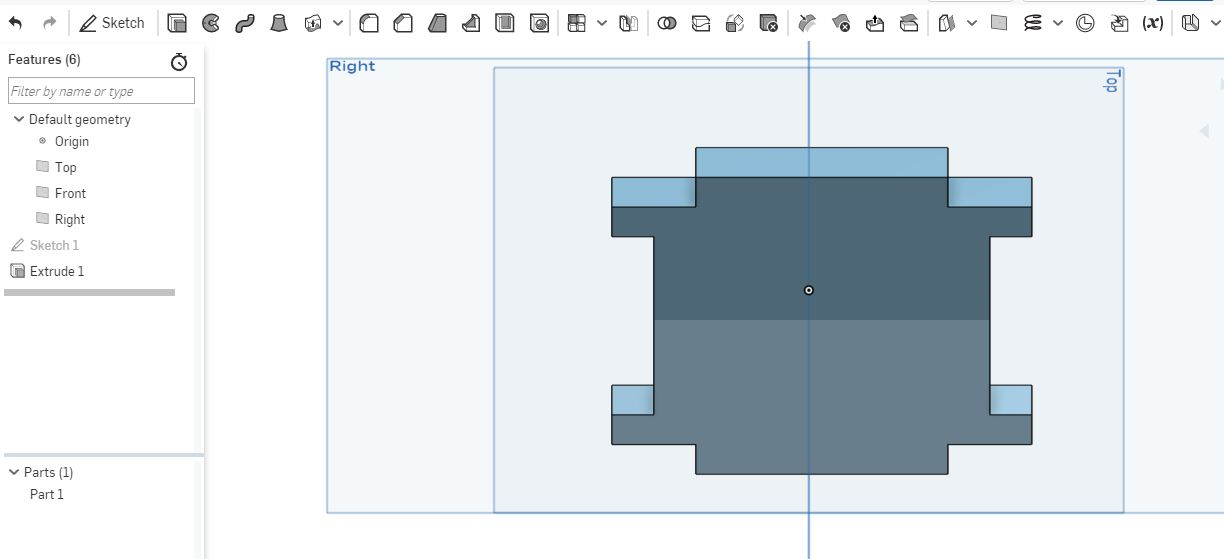Select the Move face tool

point(875,23)
